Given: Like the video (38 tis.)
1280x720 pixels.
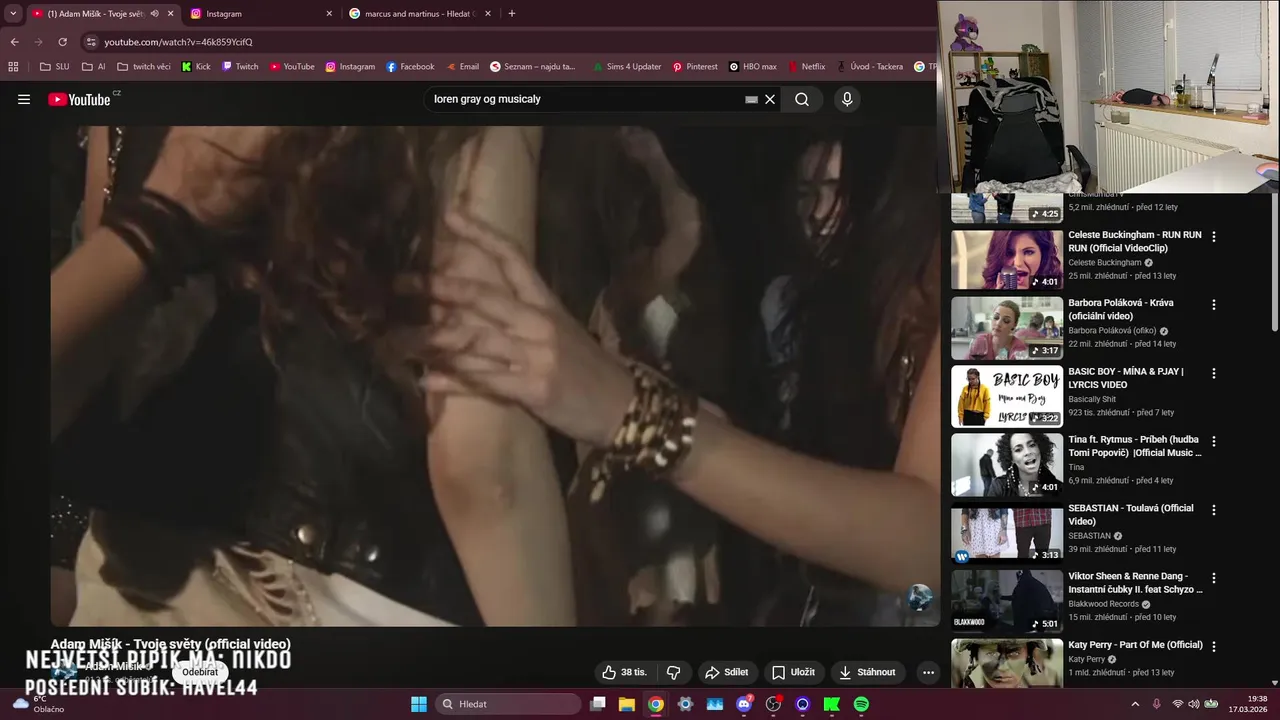Looking at the screenshot, I should point(624,672).
